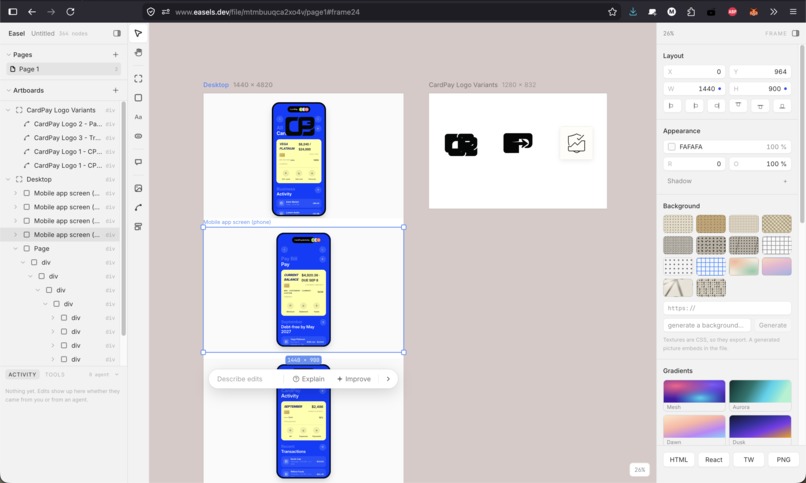Select the Image insert tool
The image size is (806, 483).
tap(138, 189)
